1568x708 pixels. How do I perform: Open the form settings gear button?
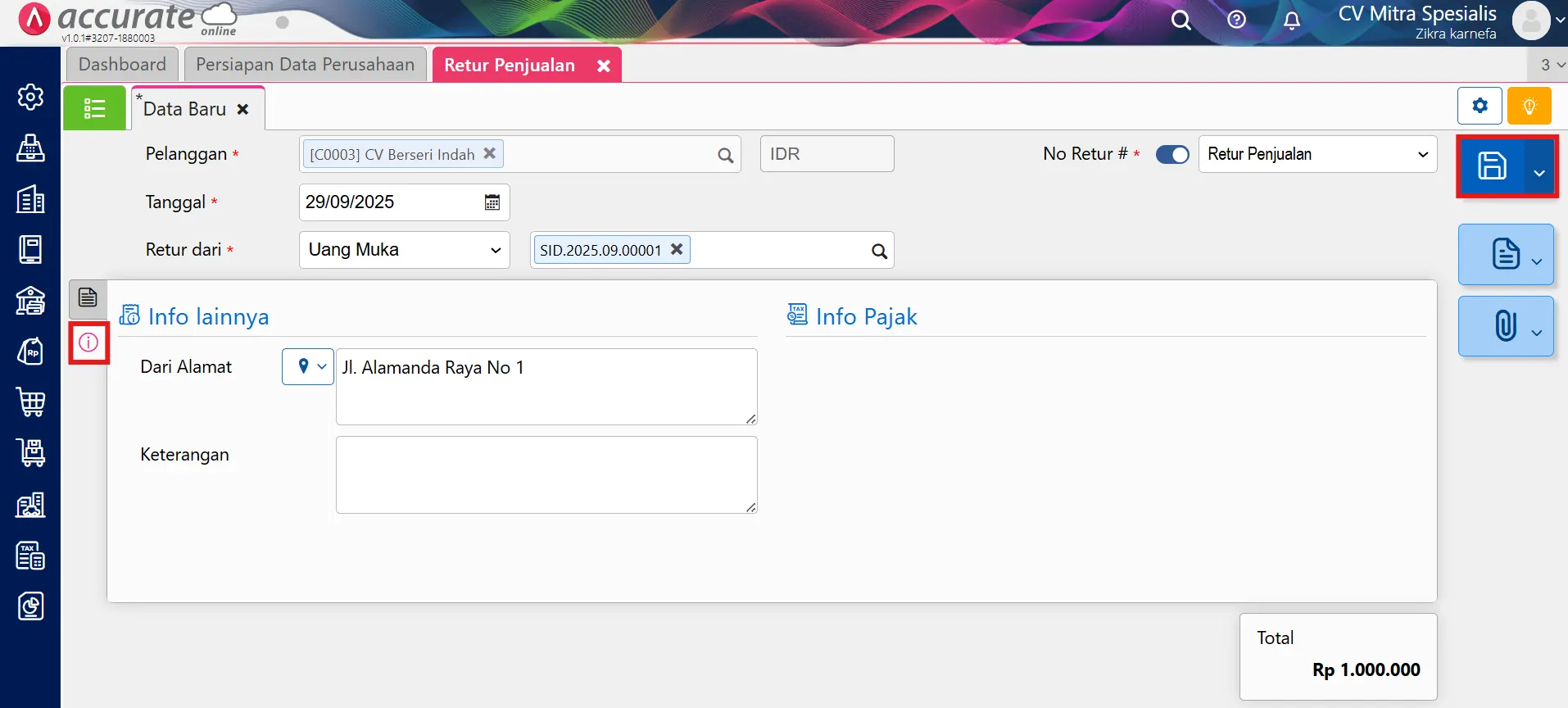point(1480,107)
